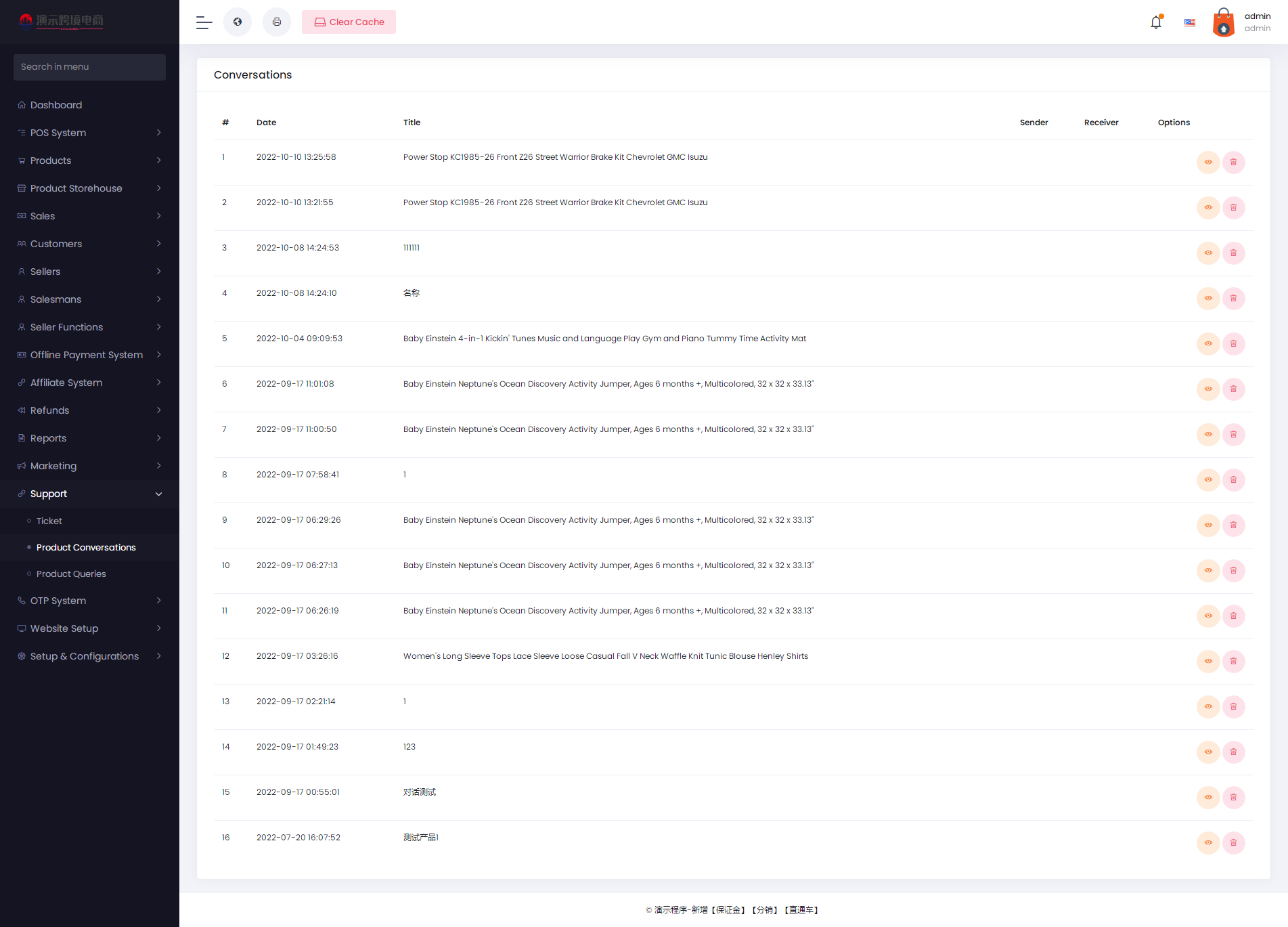
Task: Open Product Queries in sidebar
Action: pyautogui.click(x=89, y=574)
